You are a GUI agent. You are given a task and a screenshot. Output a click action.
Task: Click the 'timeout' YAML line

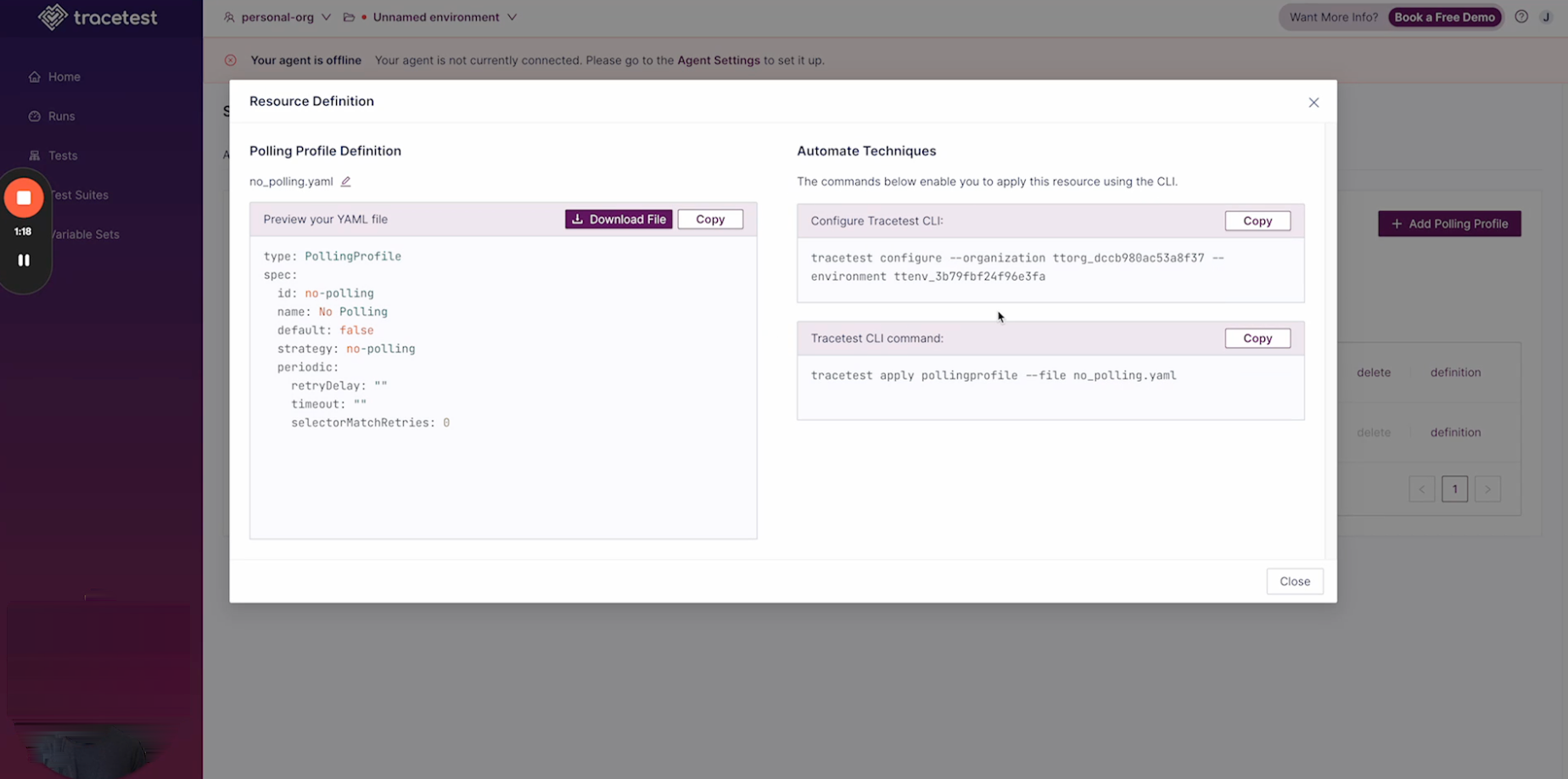(328, 404)
